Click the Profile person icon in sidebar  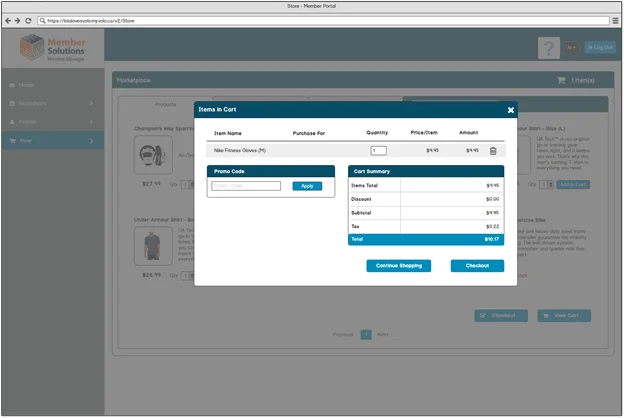[x=12, y=122]
